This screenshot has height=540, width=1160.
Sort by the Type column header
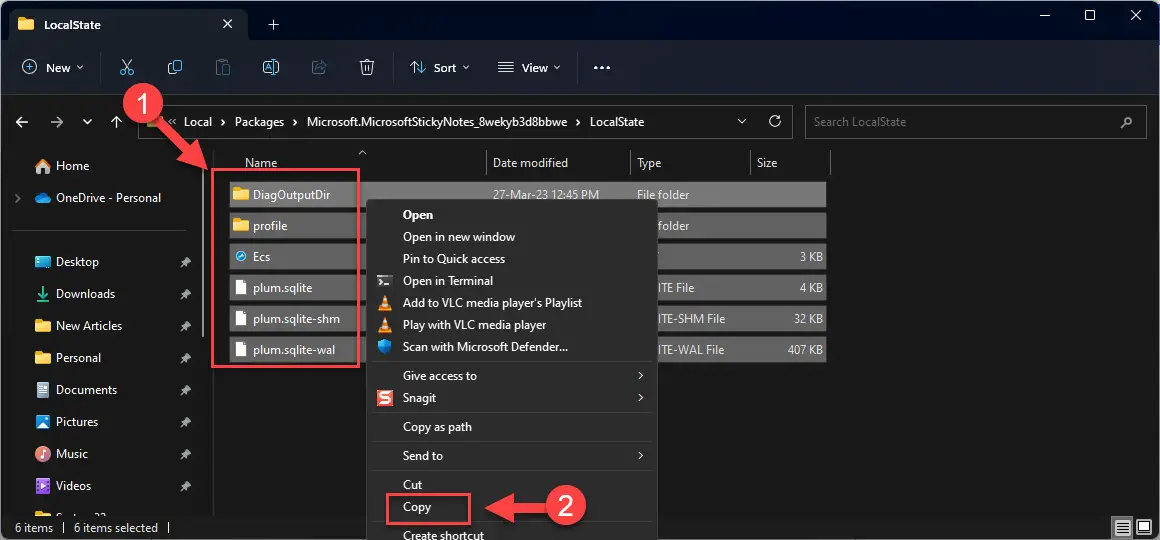(x=649, y=163)
